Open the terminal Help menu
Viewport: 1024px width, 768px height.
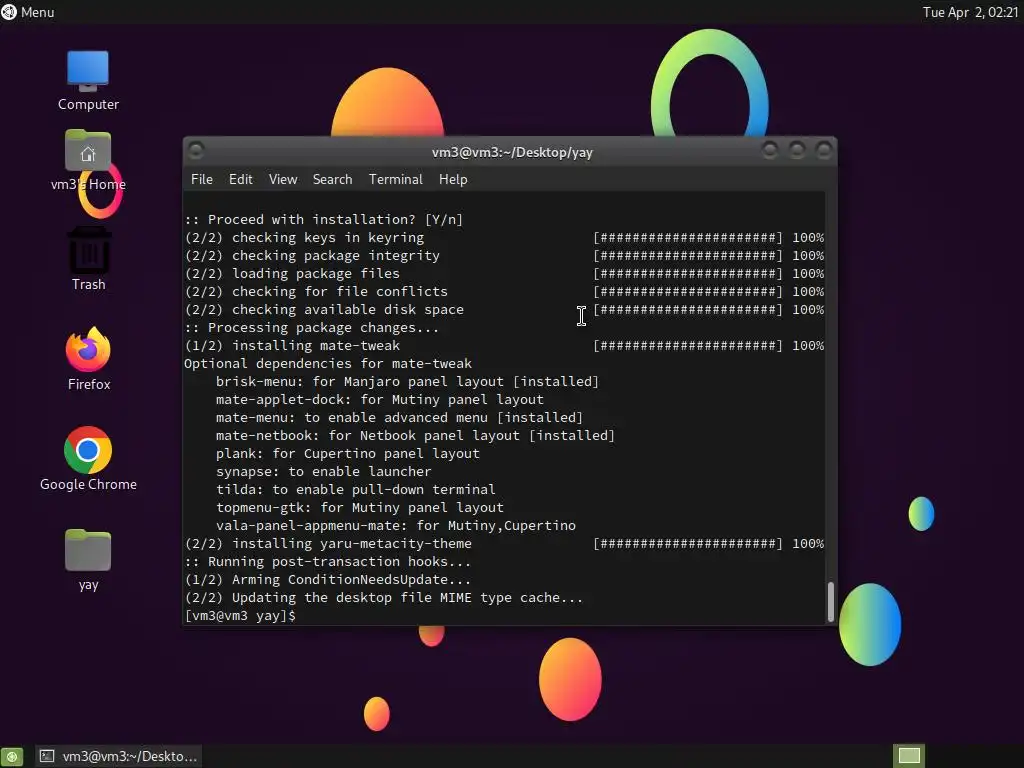coord(453,179)
